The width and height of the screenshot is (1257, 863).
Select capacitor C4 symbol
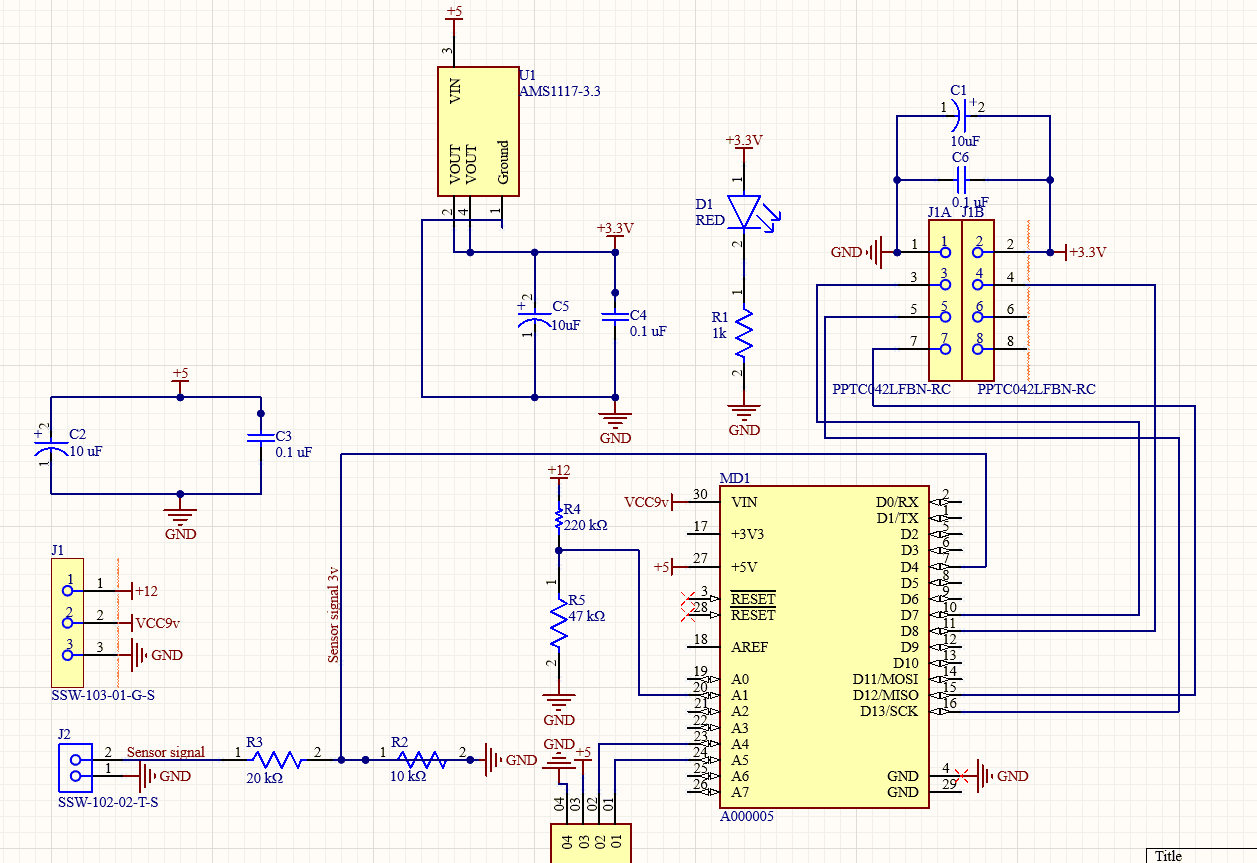615,316
